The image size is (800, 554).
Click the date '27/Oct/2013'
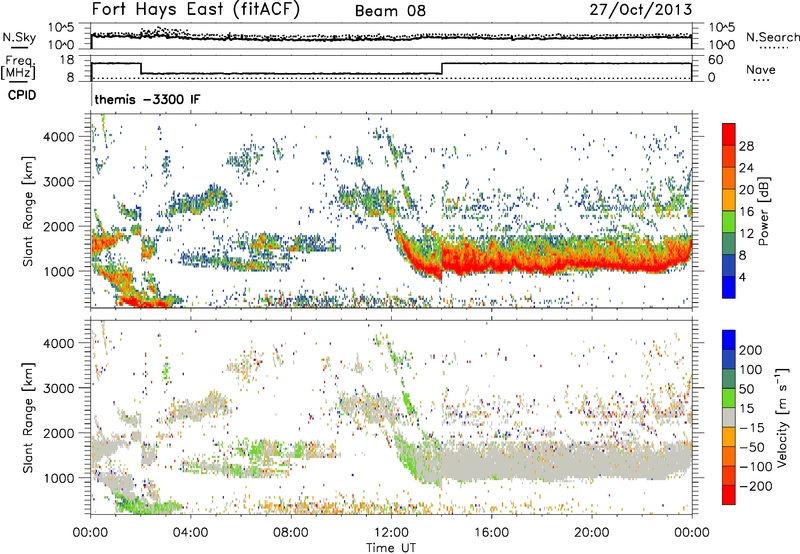click(x=641, y=10)
